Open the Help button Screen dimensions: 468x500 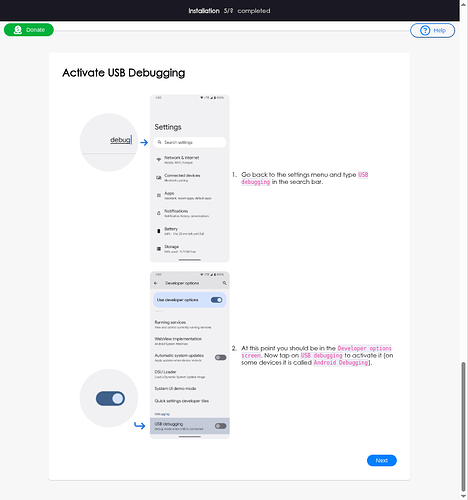[432, 31]
